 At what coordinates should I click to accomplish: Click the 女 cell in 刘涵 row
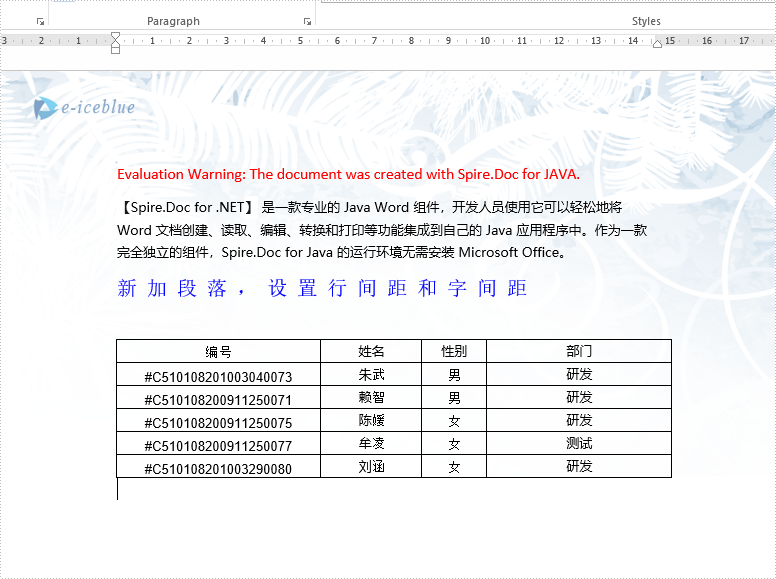[x=454, y=467]
